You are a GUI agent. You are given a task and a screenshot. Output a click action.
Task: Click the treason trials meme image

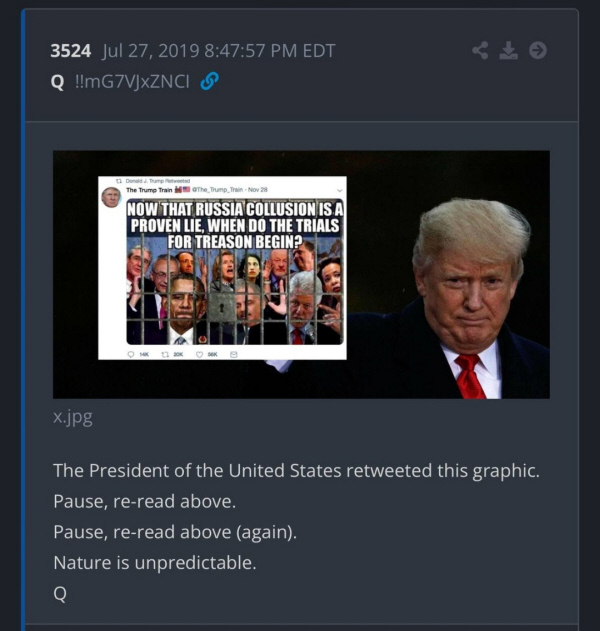235,272
